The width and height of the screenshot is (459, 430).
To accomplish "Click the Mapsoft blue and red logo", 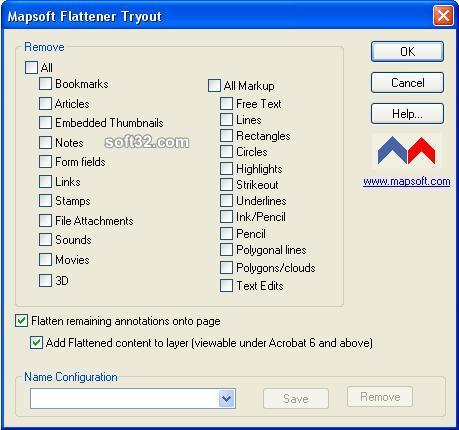I will point(406,151).
